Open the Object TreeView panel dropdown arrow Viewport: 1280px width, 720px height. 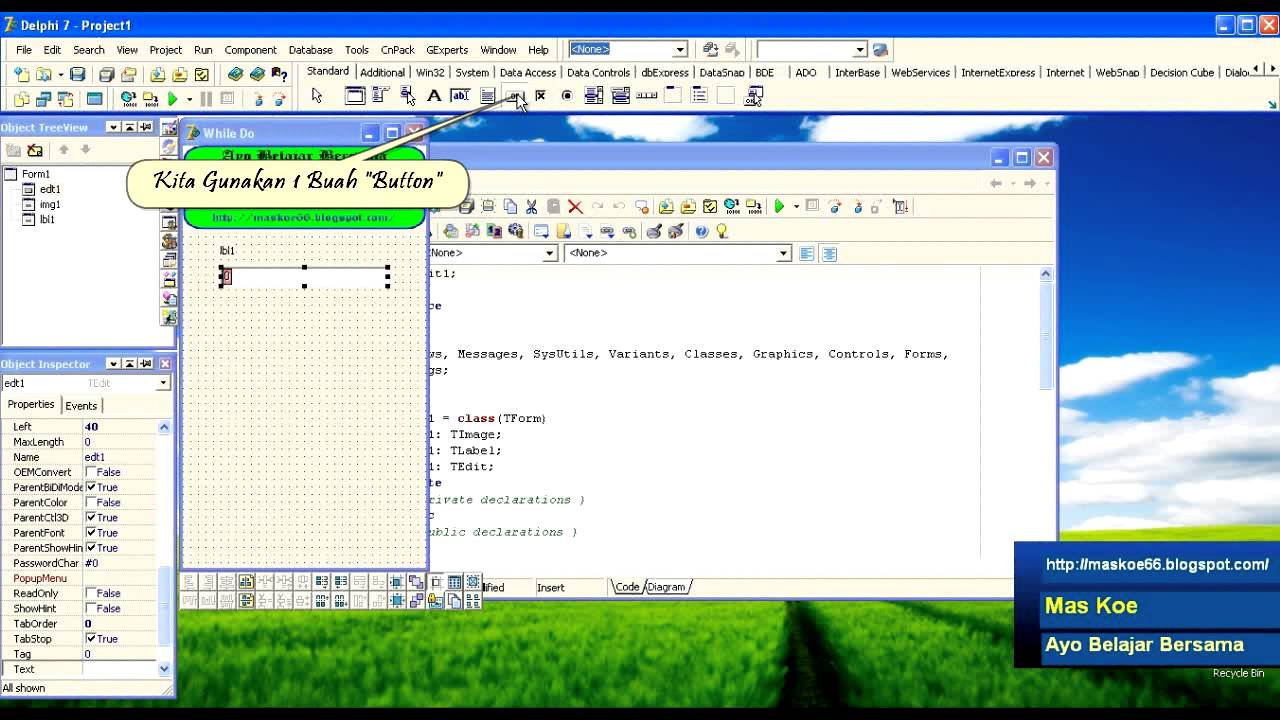(x=113, y=127)
